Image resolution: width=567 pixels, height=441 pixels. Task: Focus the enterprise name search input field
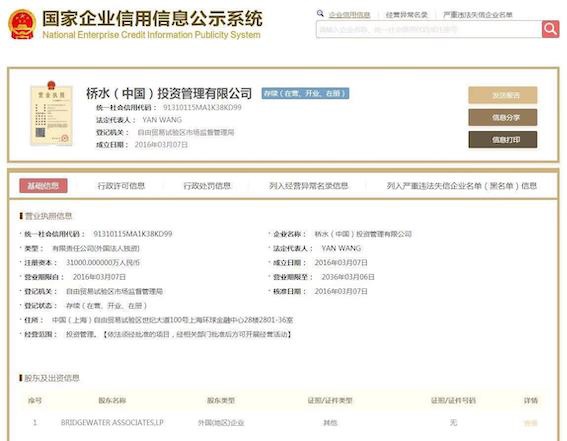coord(429,29)
